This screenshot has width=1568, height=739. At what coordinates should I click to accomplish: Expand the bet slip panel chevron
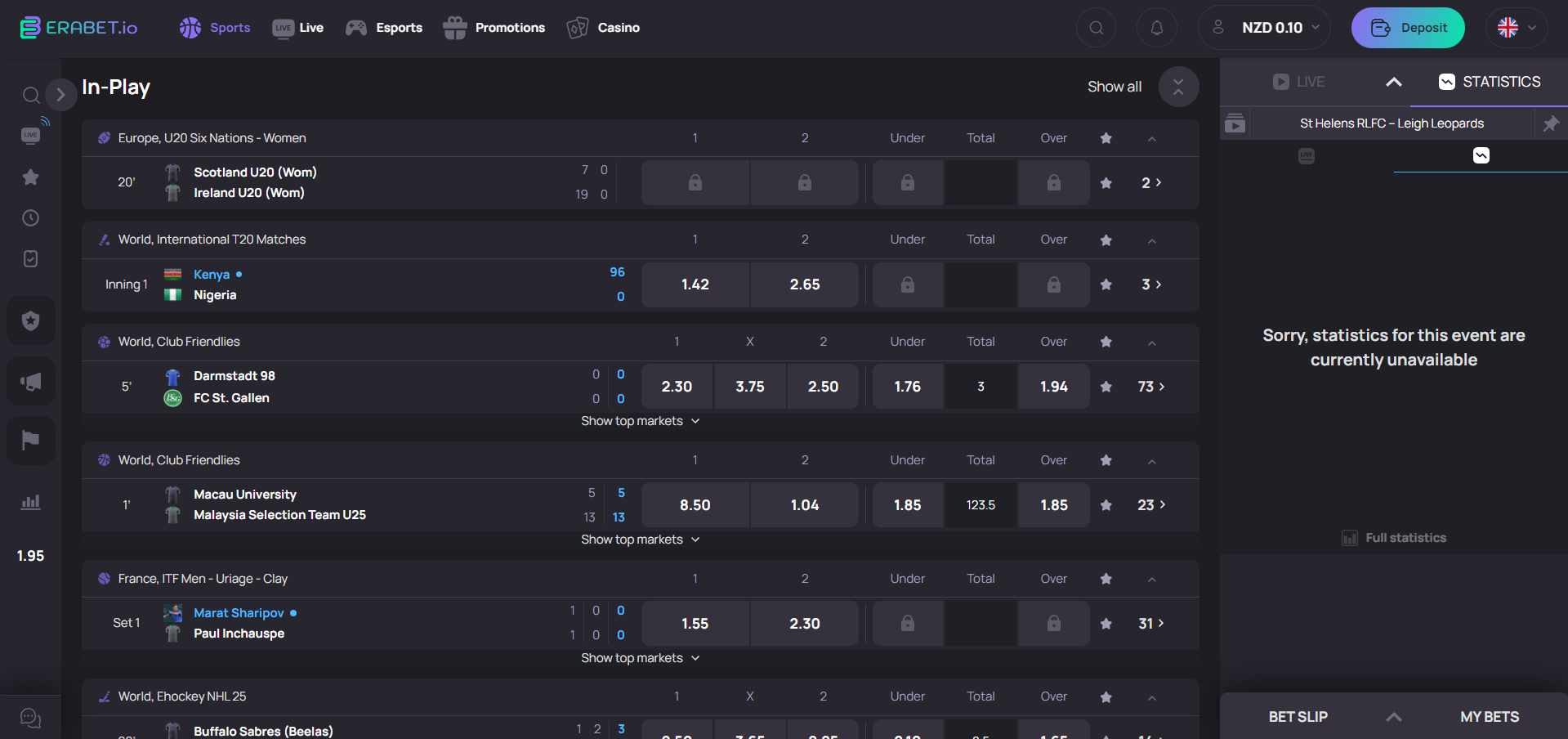pyautogui.click(x=1394, y=717)
